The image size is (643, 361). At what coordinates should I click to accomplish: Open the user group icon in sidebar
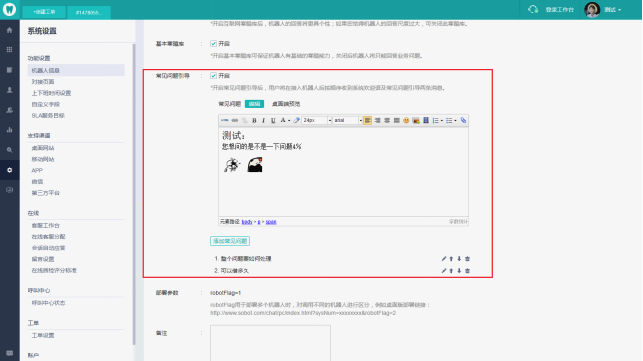(9, 110)
